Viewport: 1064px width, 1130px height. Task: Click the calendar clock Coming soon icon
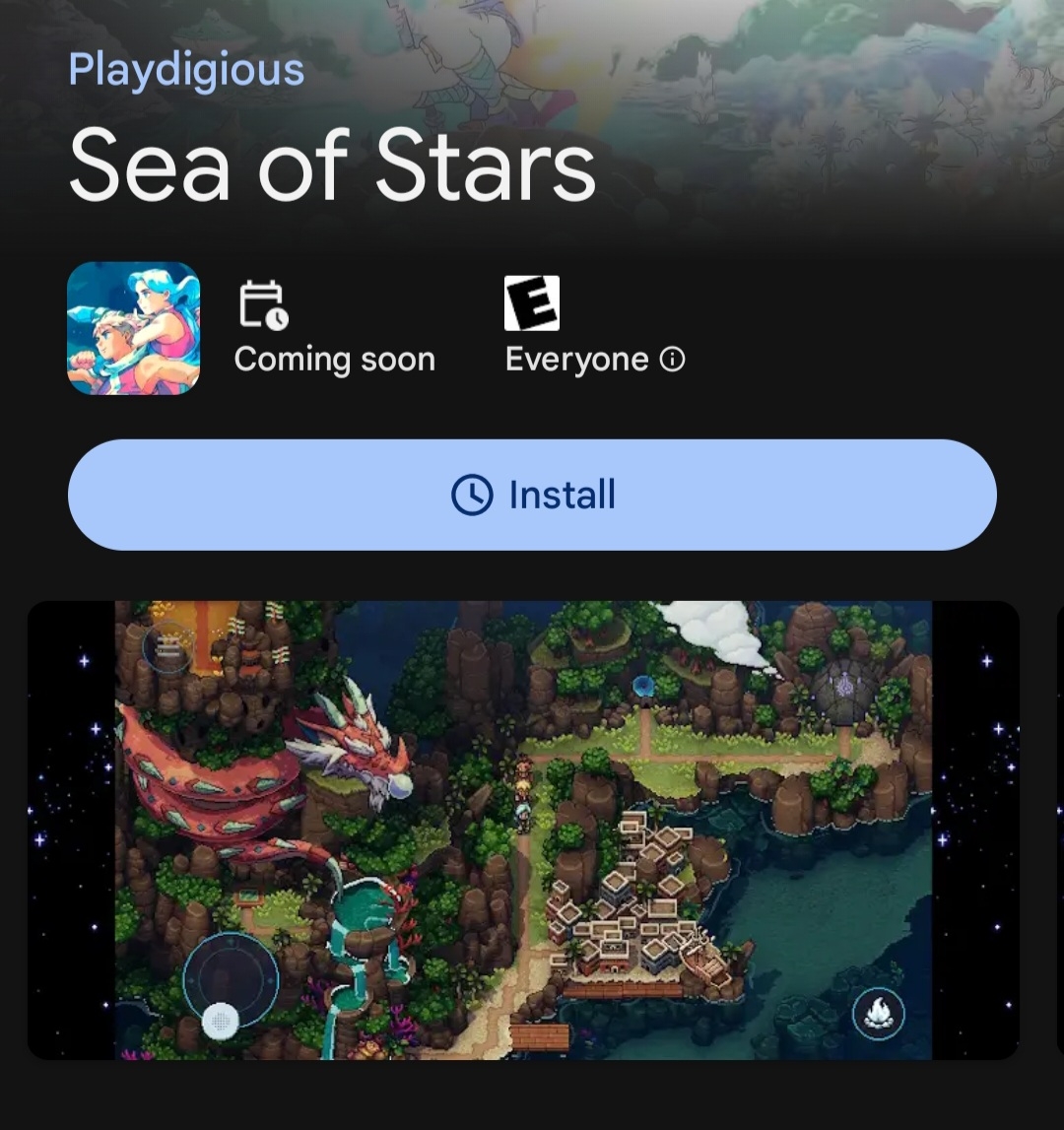pos(264,305)
